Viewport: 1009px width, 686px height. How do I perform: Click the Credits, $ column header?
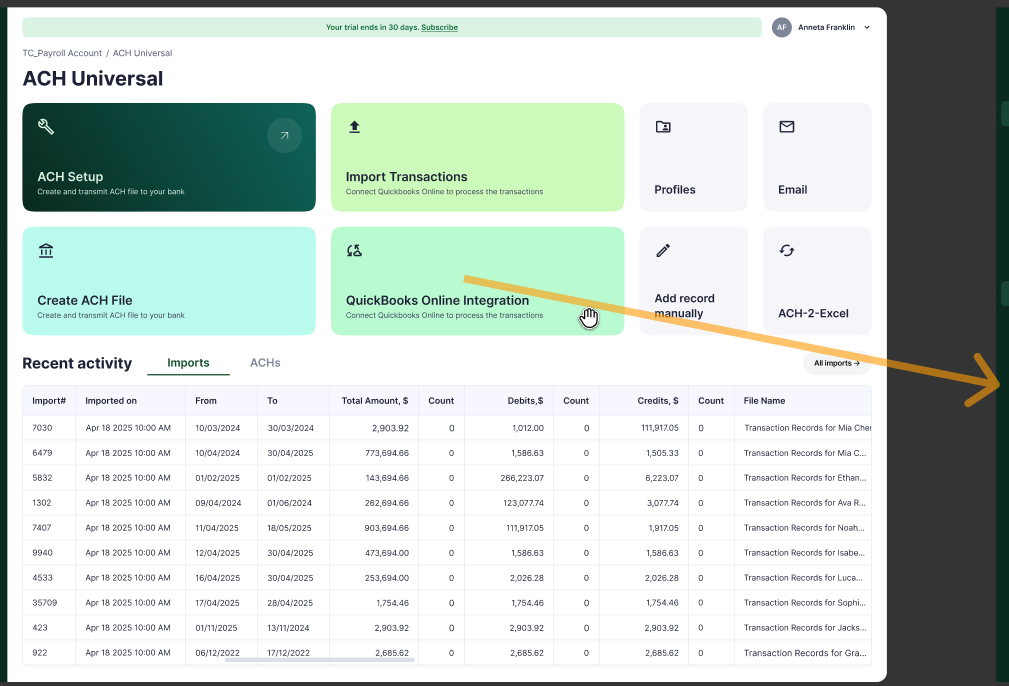[x=658, y=400]
